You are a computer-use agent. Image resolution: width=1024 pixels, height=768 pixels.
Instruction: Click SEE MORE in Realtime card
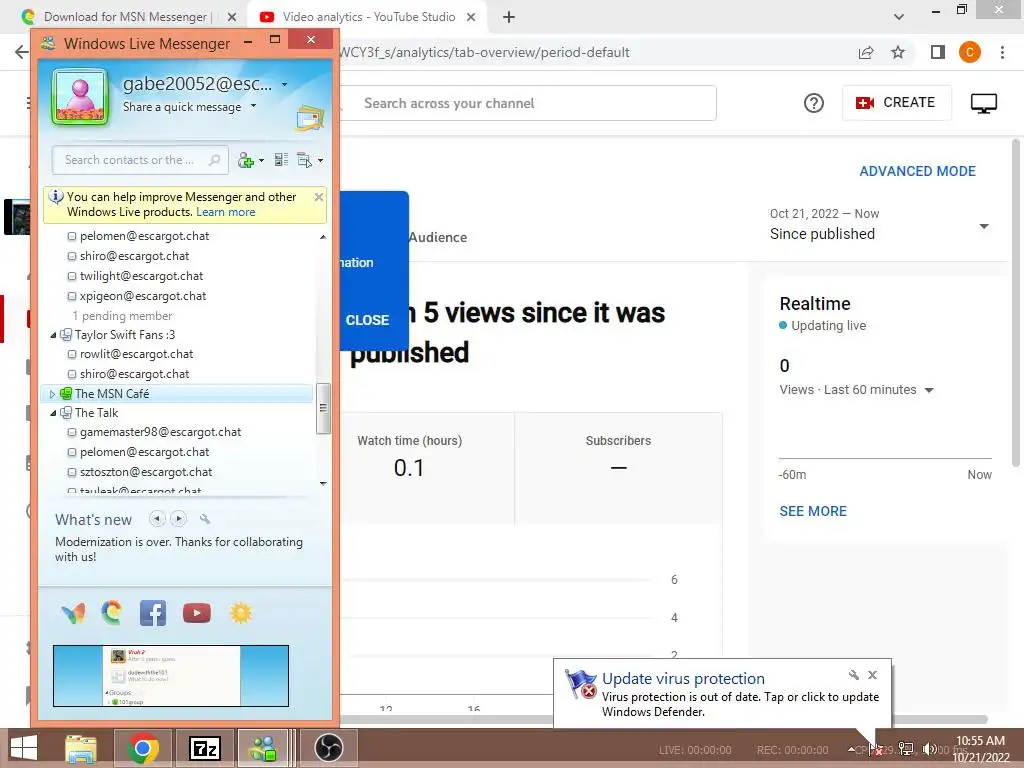[x=812, y=511]
